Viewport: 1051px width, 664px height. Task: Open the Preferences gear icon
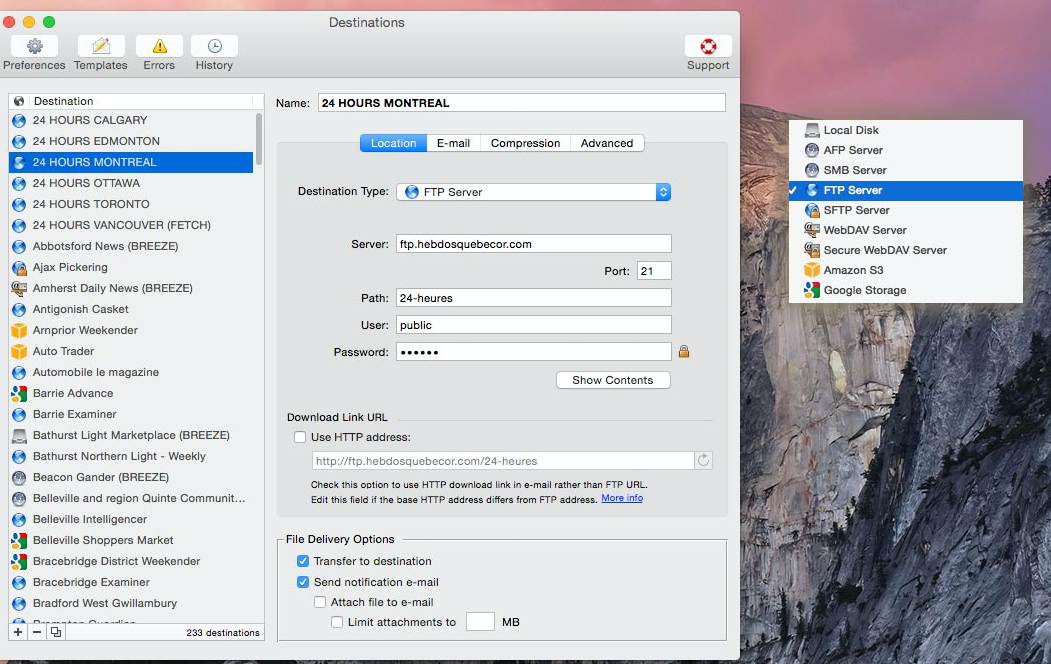tap(34, 46)
